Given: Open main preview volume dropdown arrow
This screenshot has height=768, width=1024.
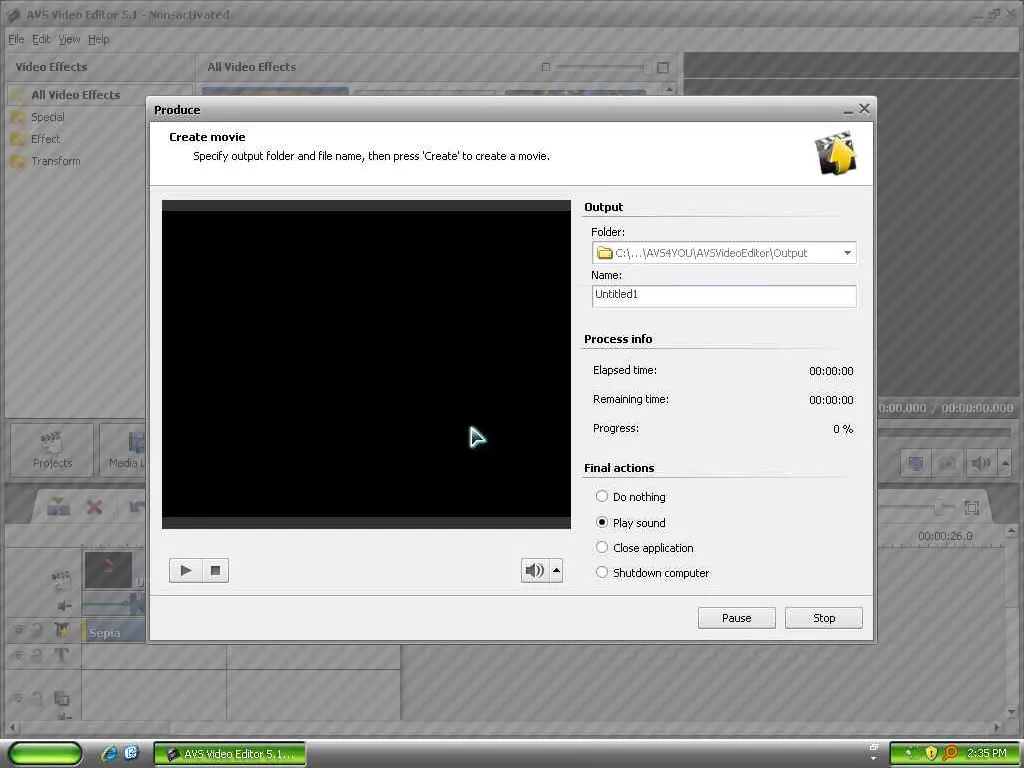Looking at the screenshot, I should point(1005,463).
